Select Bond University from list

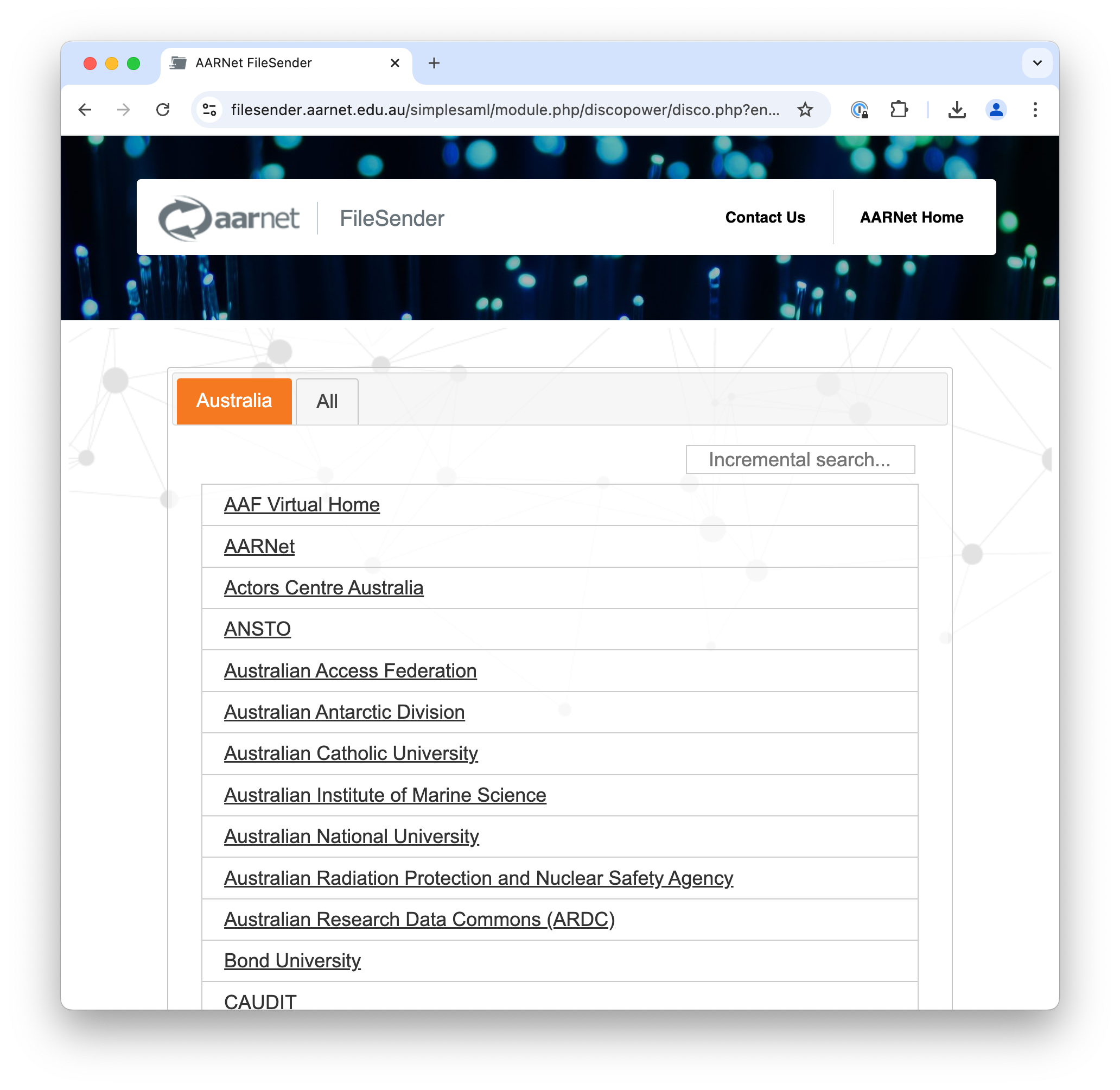pyautogui.click(x=292, y=961)
